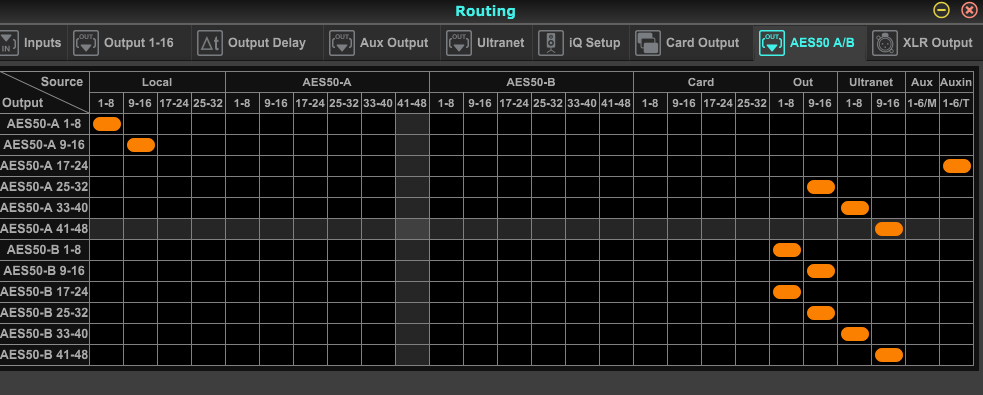Click the Card Output tab icon
983x395 pixels.
648,43
